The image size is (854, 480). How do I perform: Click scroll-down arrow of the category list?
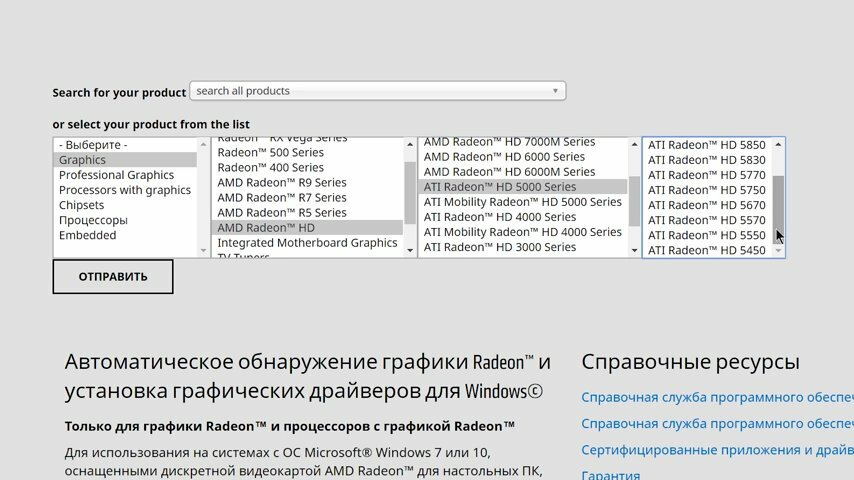pos(203,251)
